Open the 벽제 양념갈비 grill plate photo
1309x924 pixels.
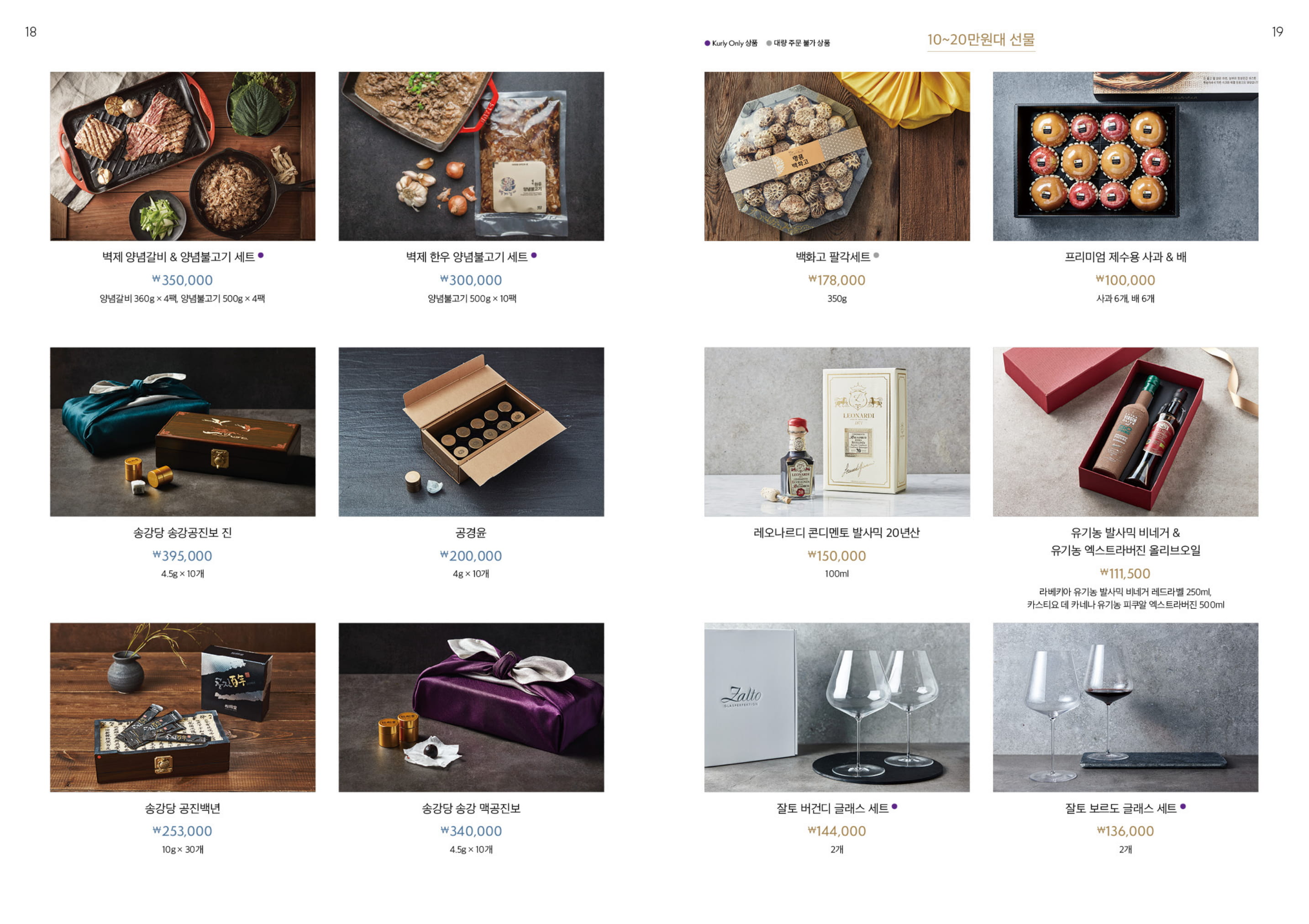183,156
